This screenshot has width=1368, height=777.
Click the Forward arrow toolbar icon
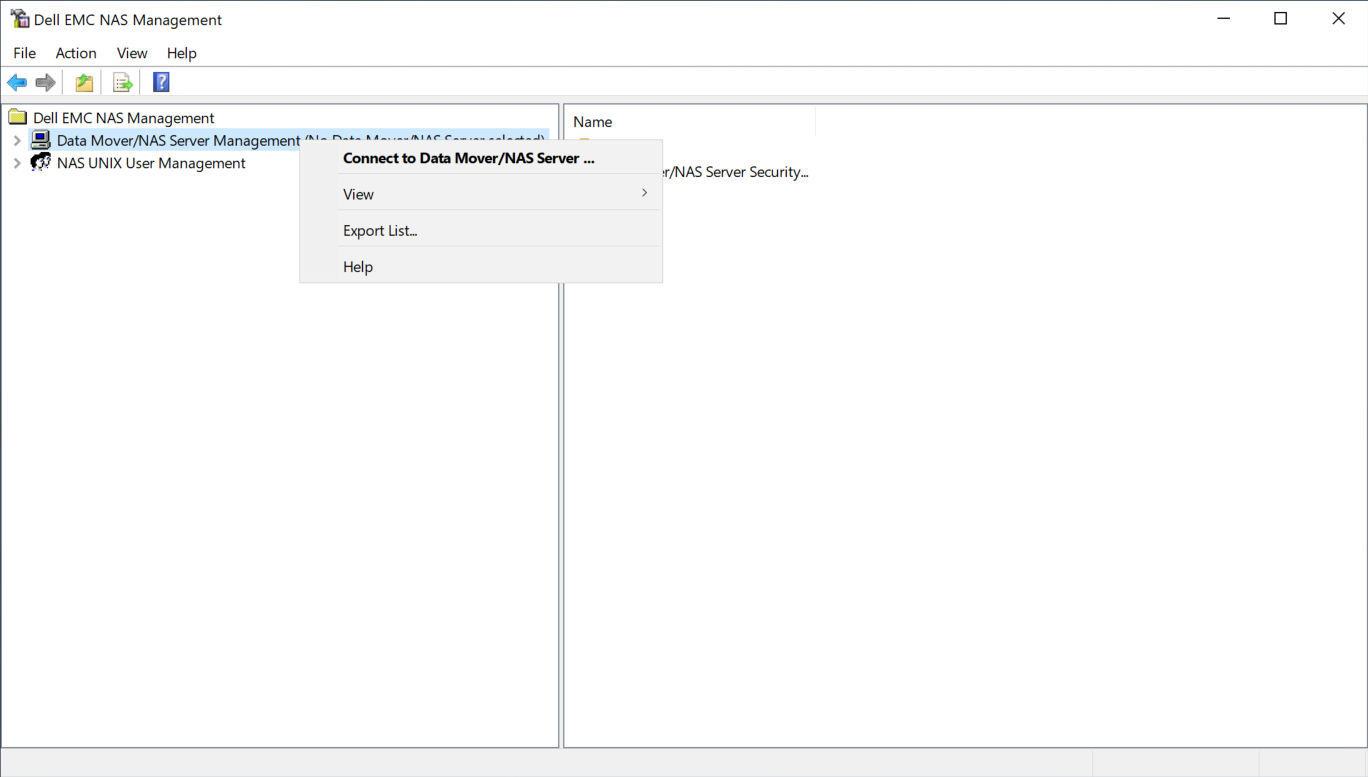tap(45, 83)
